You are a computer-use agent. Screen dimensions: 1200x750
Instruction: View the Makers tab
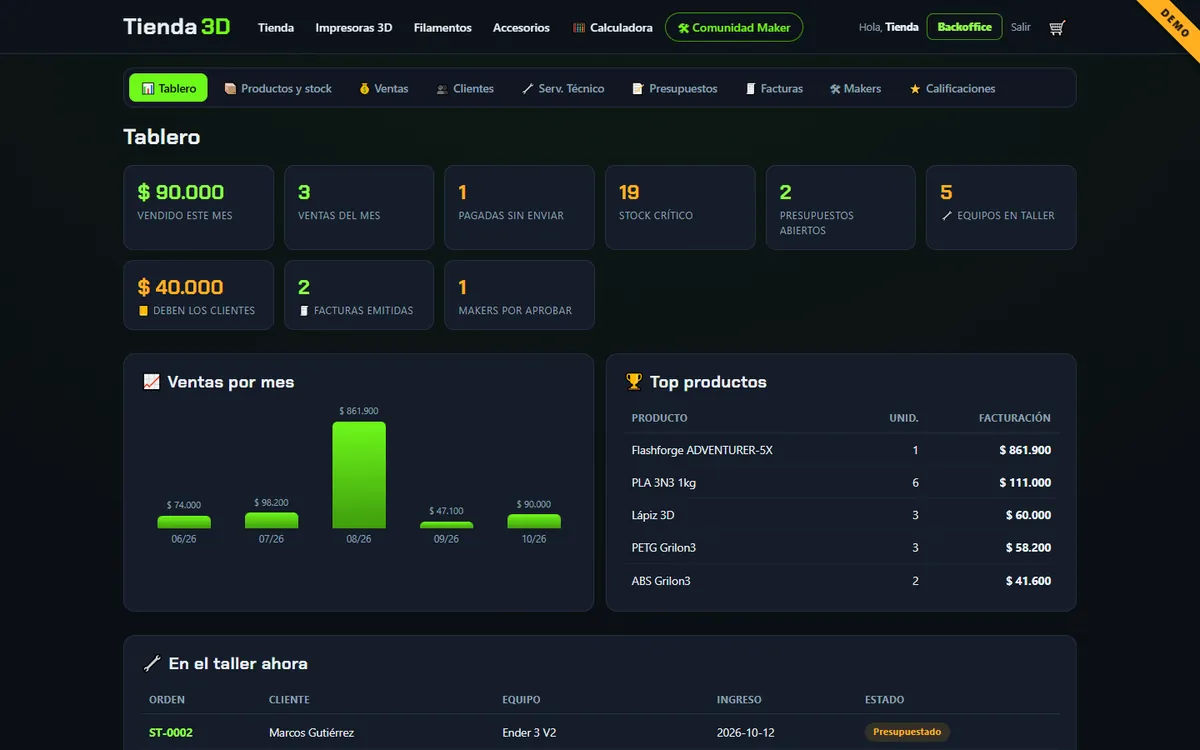click(x=855, y=88)
